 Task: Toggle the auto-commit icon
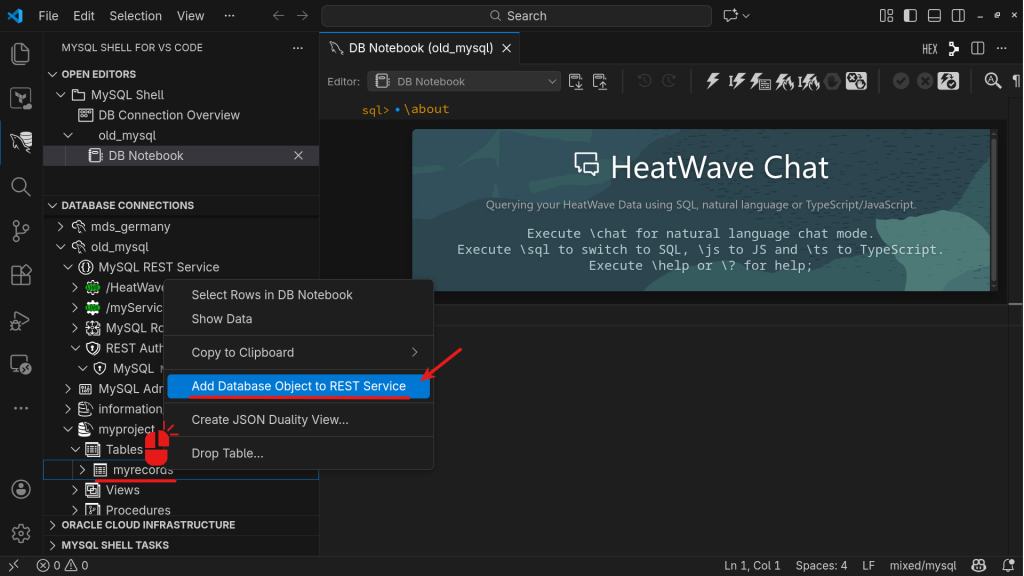pos(948,81)
